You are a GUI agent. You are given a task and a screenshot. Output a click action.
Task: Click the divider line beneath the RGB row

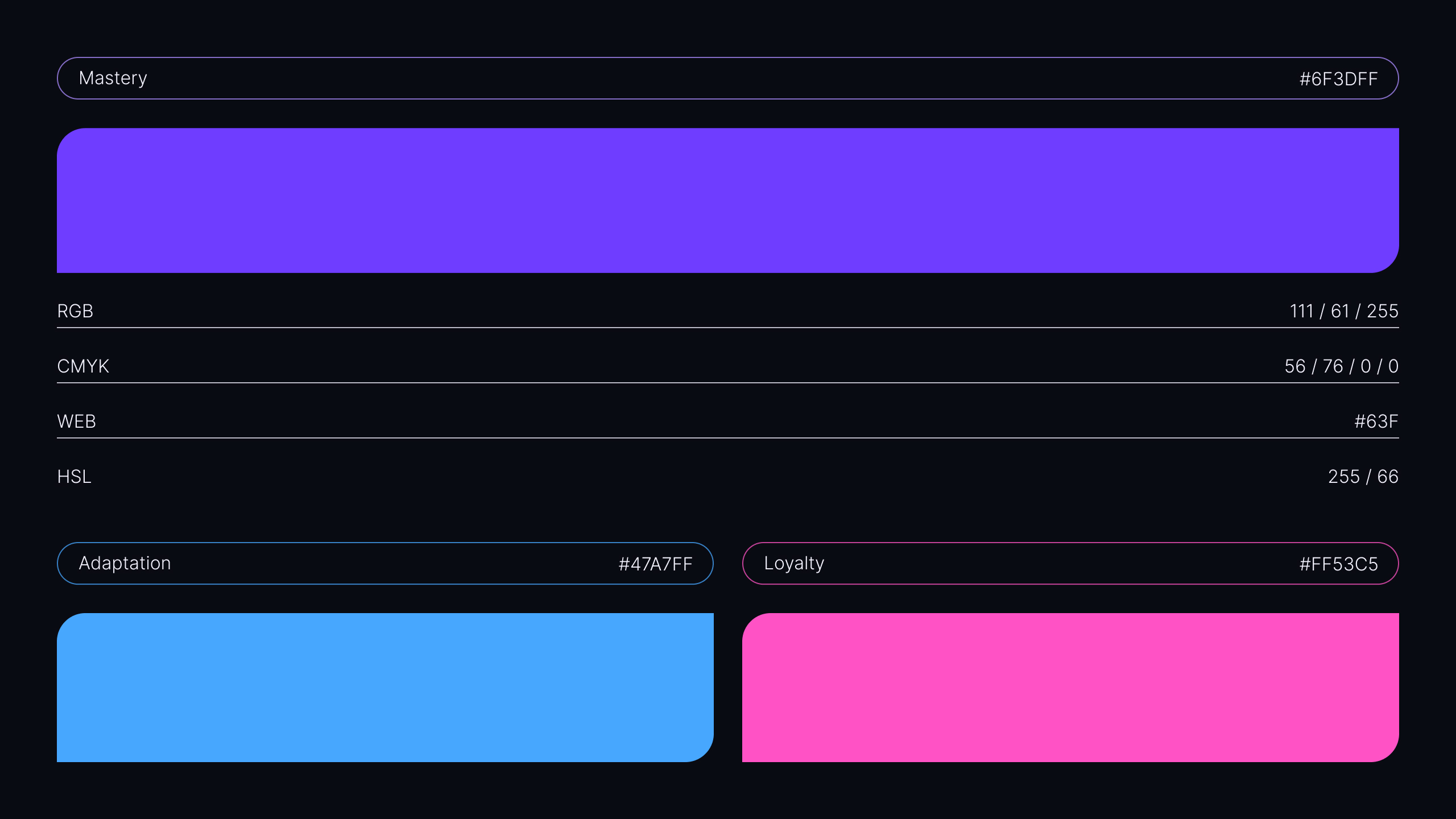pos(728,328)
